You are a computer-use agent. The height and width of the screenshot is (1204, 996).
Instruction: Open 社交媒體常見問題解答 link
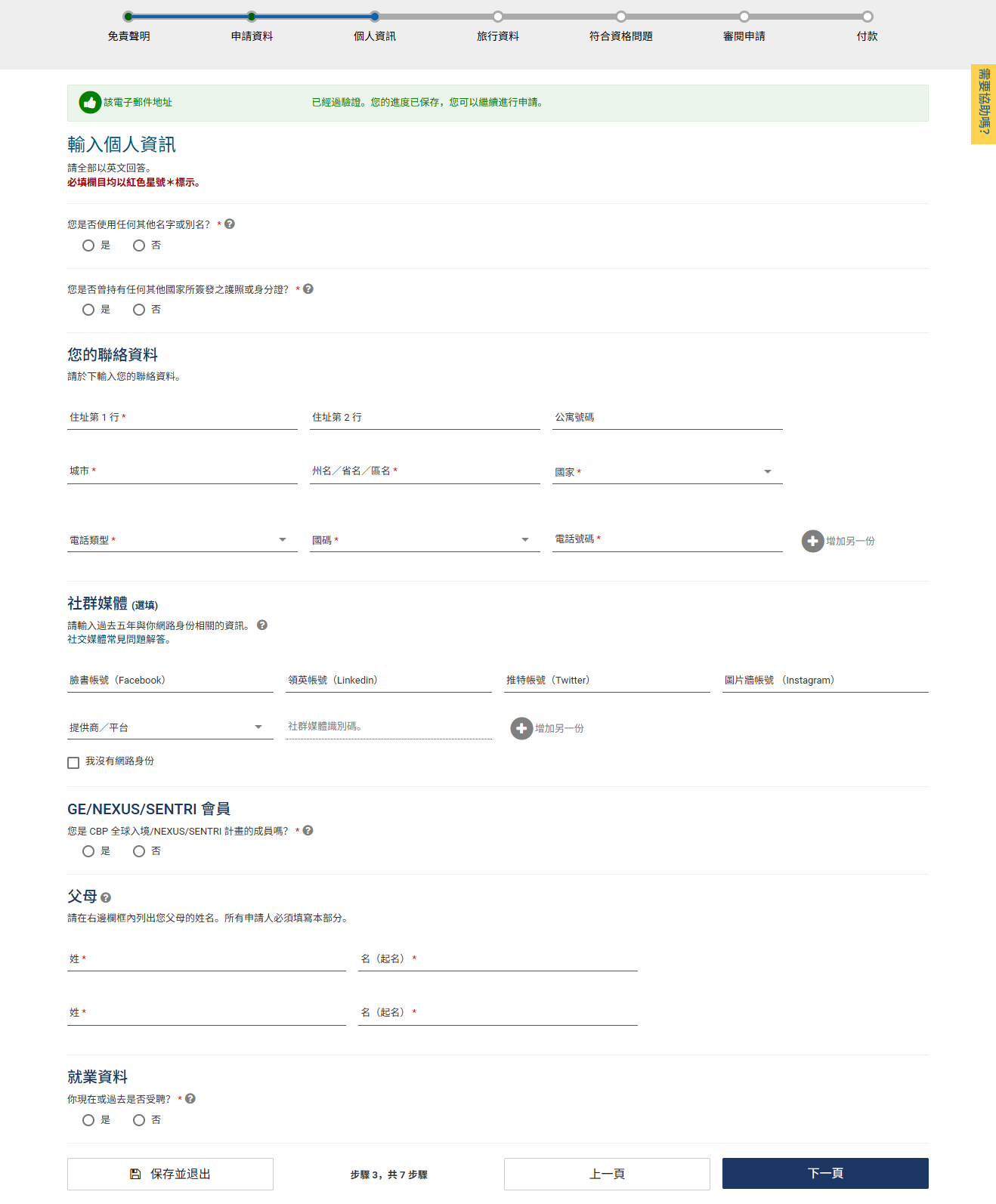point(119,640)
